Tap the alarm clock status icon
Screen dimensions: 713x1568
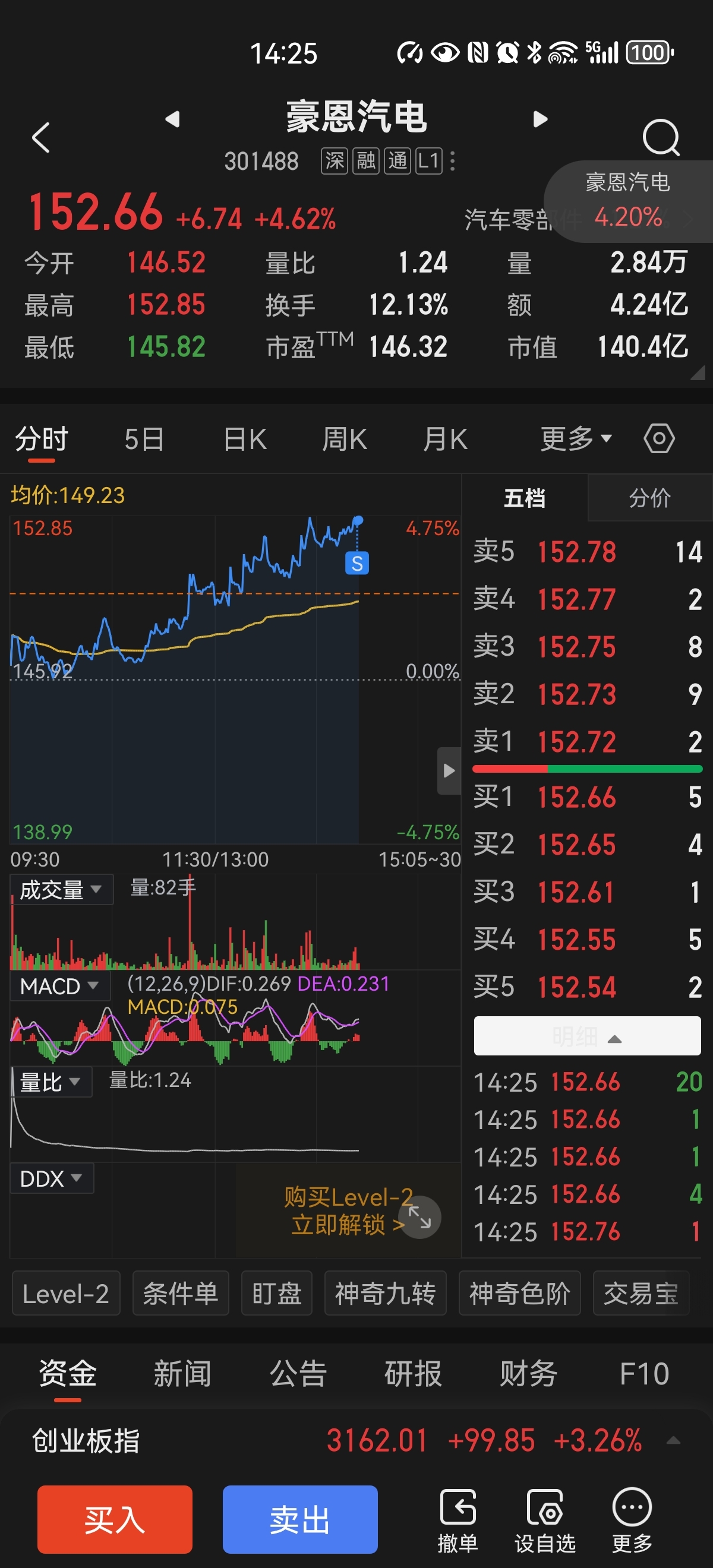[x=507, y=53]
